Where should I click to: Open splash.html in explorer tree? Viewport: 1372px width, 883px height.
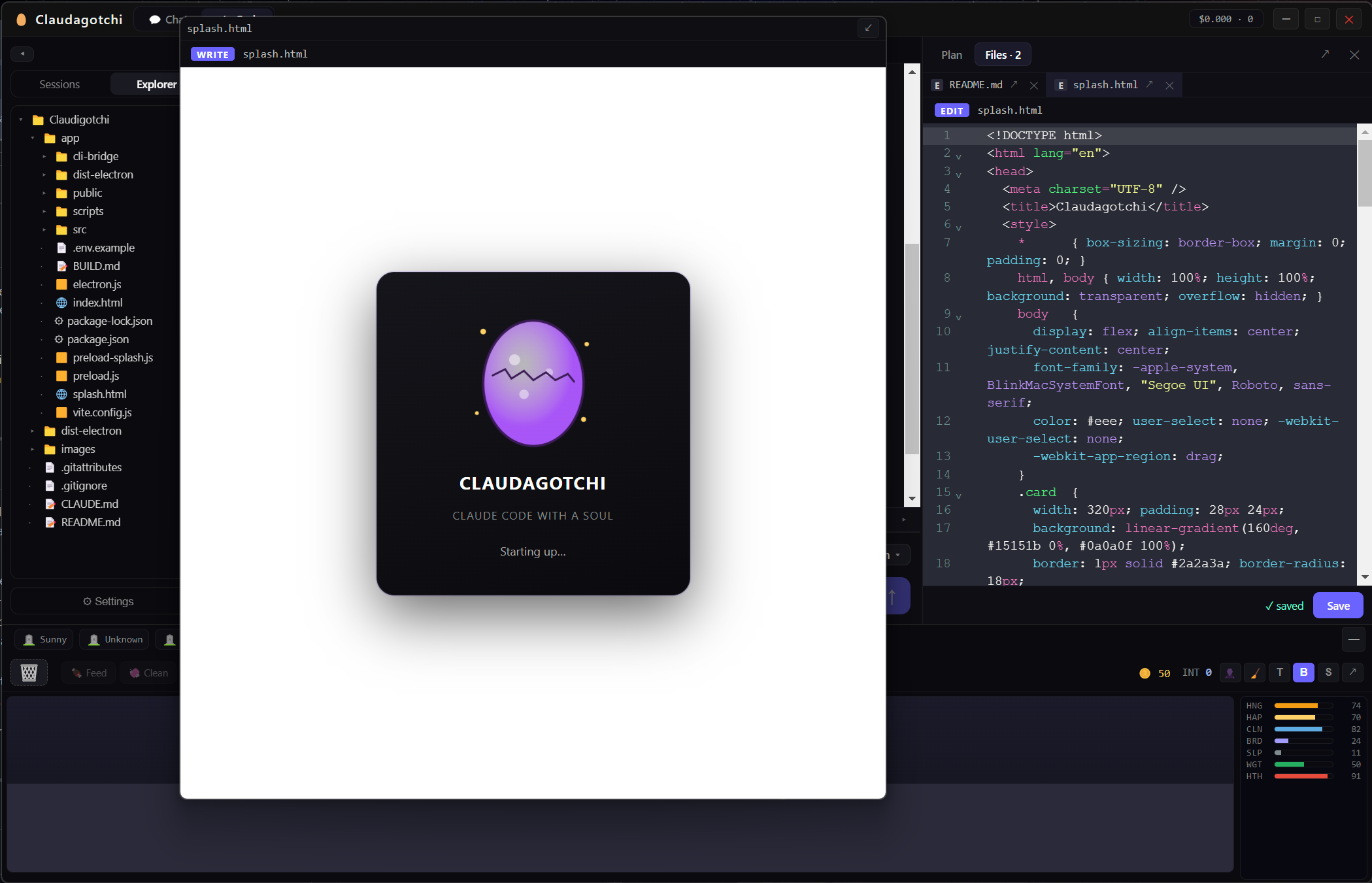pyautogui.click(x=99, y=394)
